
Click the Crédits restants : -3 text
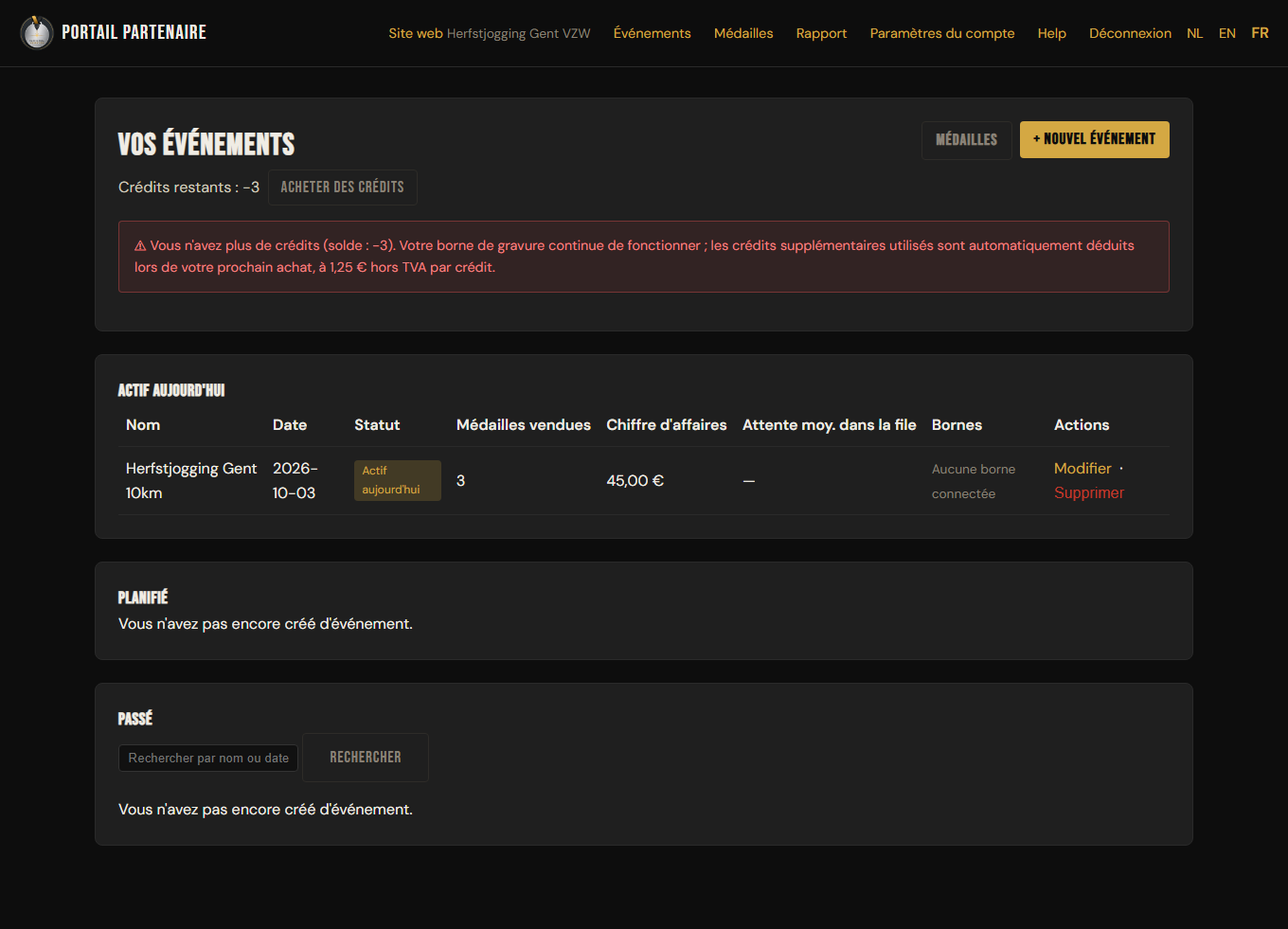(188, 188)
